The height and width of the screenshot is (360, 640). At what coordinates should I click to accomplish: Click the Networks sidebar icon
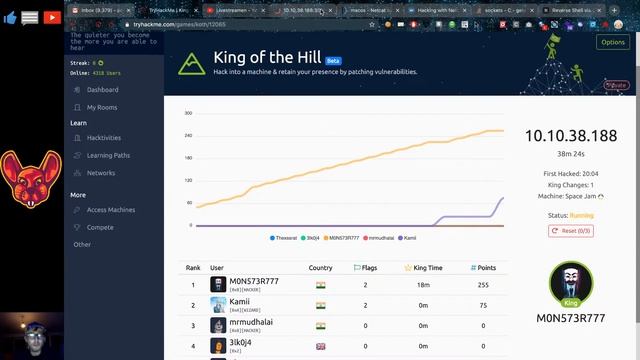[x=77, y=173]
